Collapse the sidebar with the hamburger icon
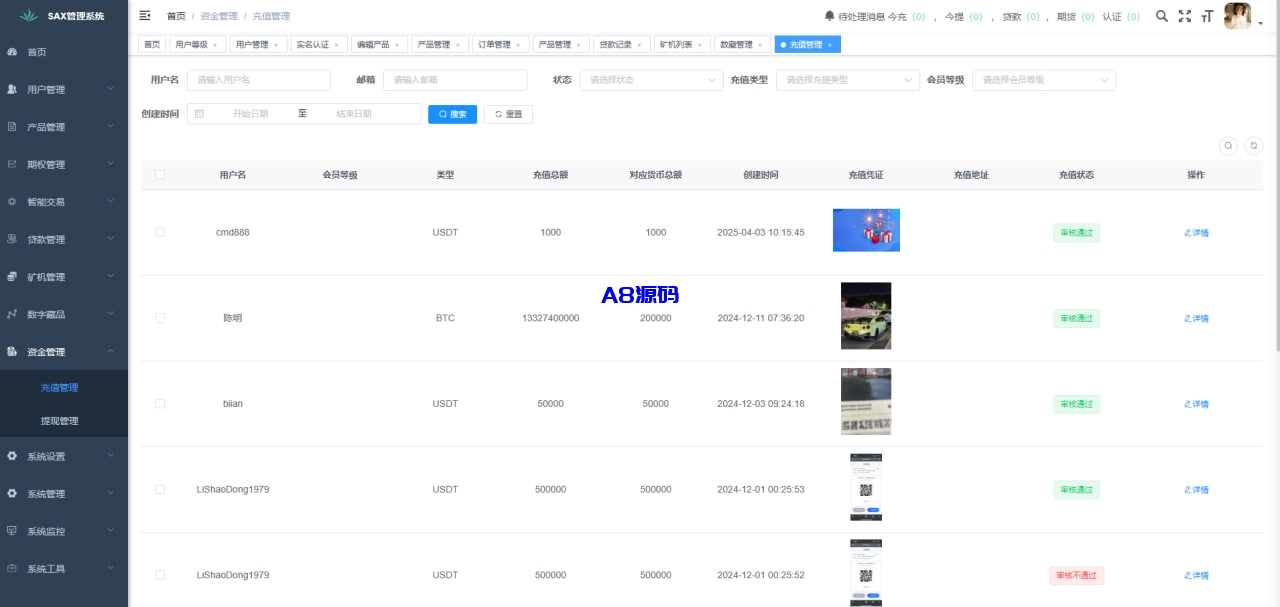 (145, 16)
